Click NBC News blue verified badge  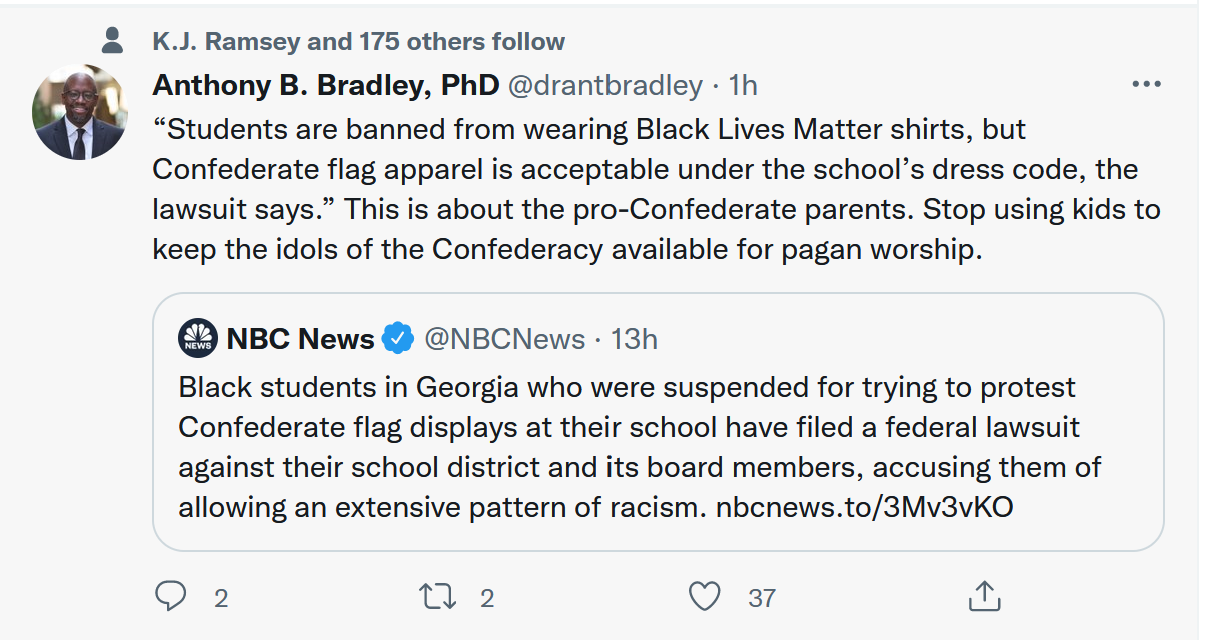(399, 339)
